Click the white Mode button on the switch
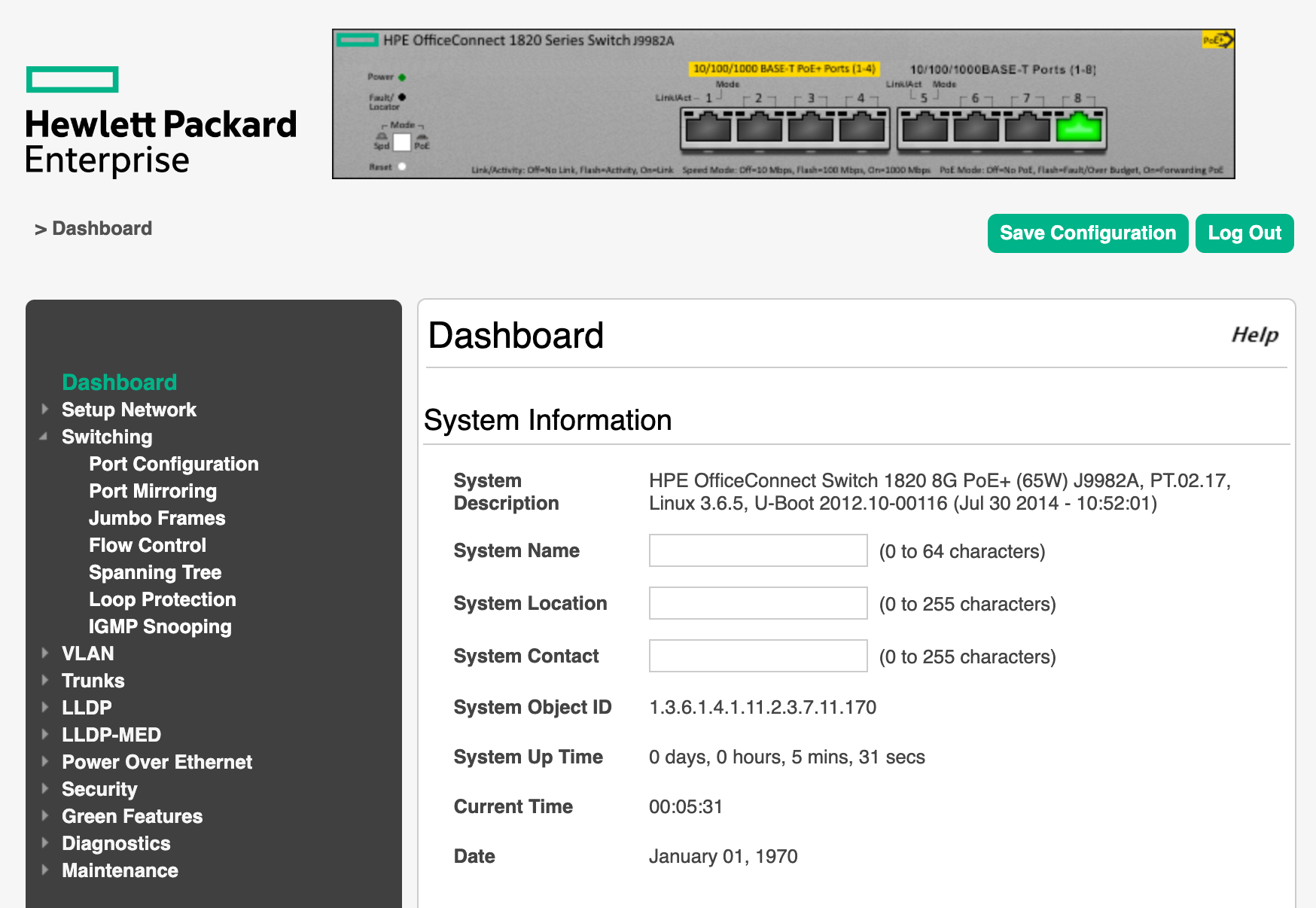 (402, 142)
